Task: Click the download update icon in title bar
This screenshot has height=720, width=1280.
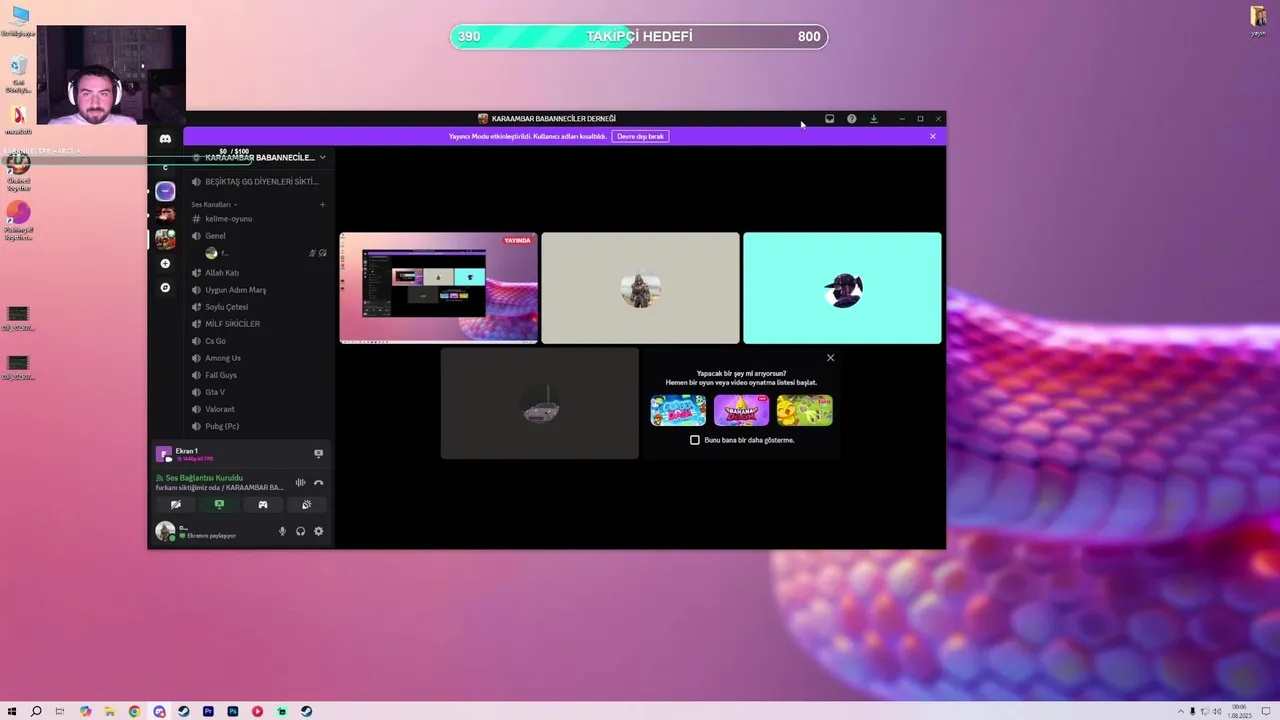Action: click(x=873, y=119)
